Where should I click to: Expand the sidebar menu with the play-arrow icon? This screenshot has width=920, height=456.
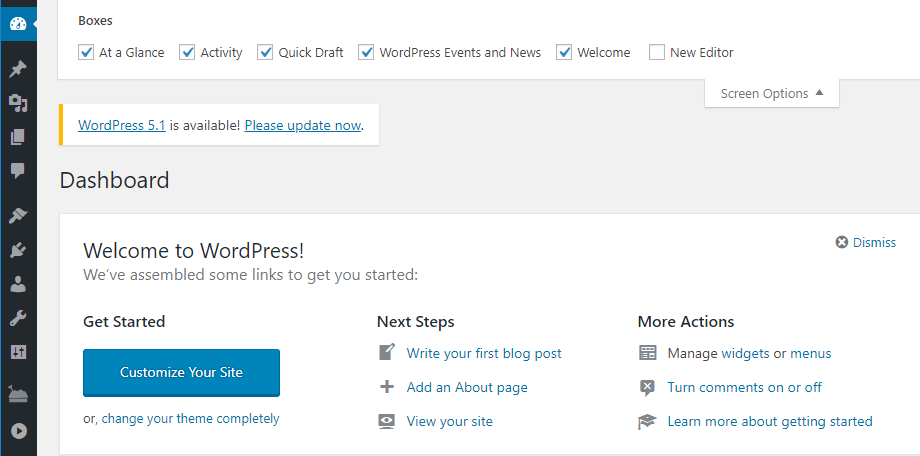18,431
